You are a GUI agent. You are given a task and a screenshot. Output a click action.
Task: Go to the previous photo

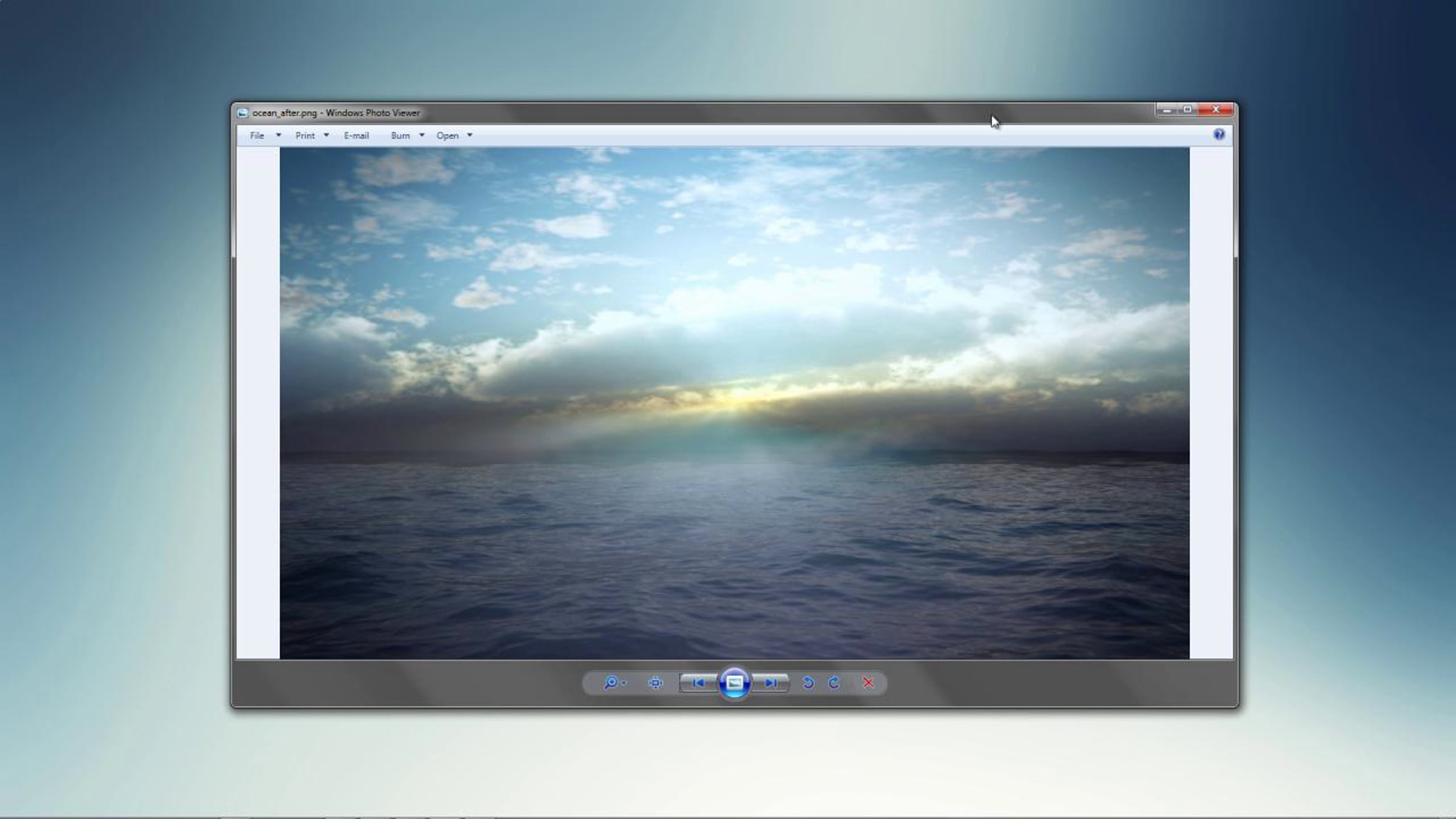698,683
